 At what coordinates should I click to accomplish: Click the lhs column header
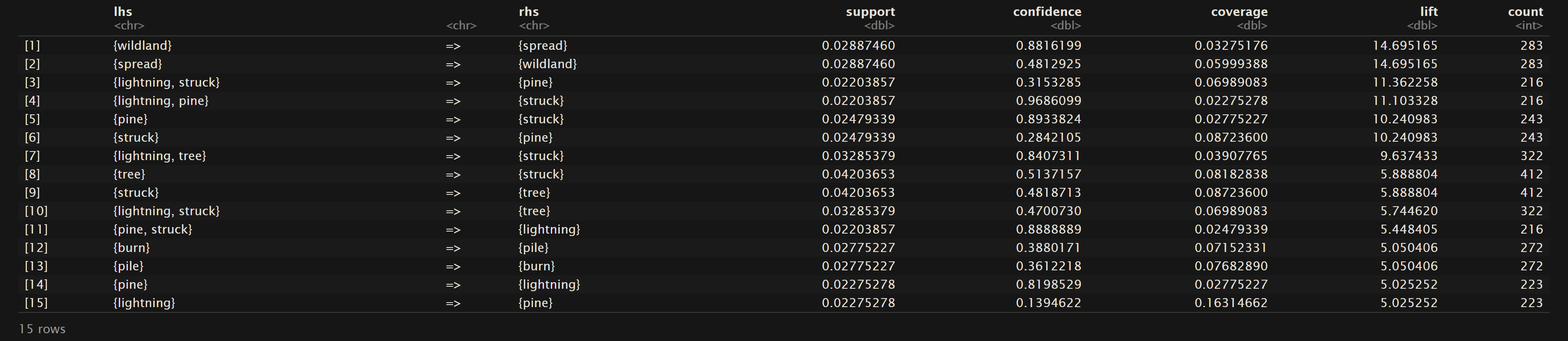pyautogui.click(x=123, y=11)
